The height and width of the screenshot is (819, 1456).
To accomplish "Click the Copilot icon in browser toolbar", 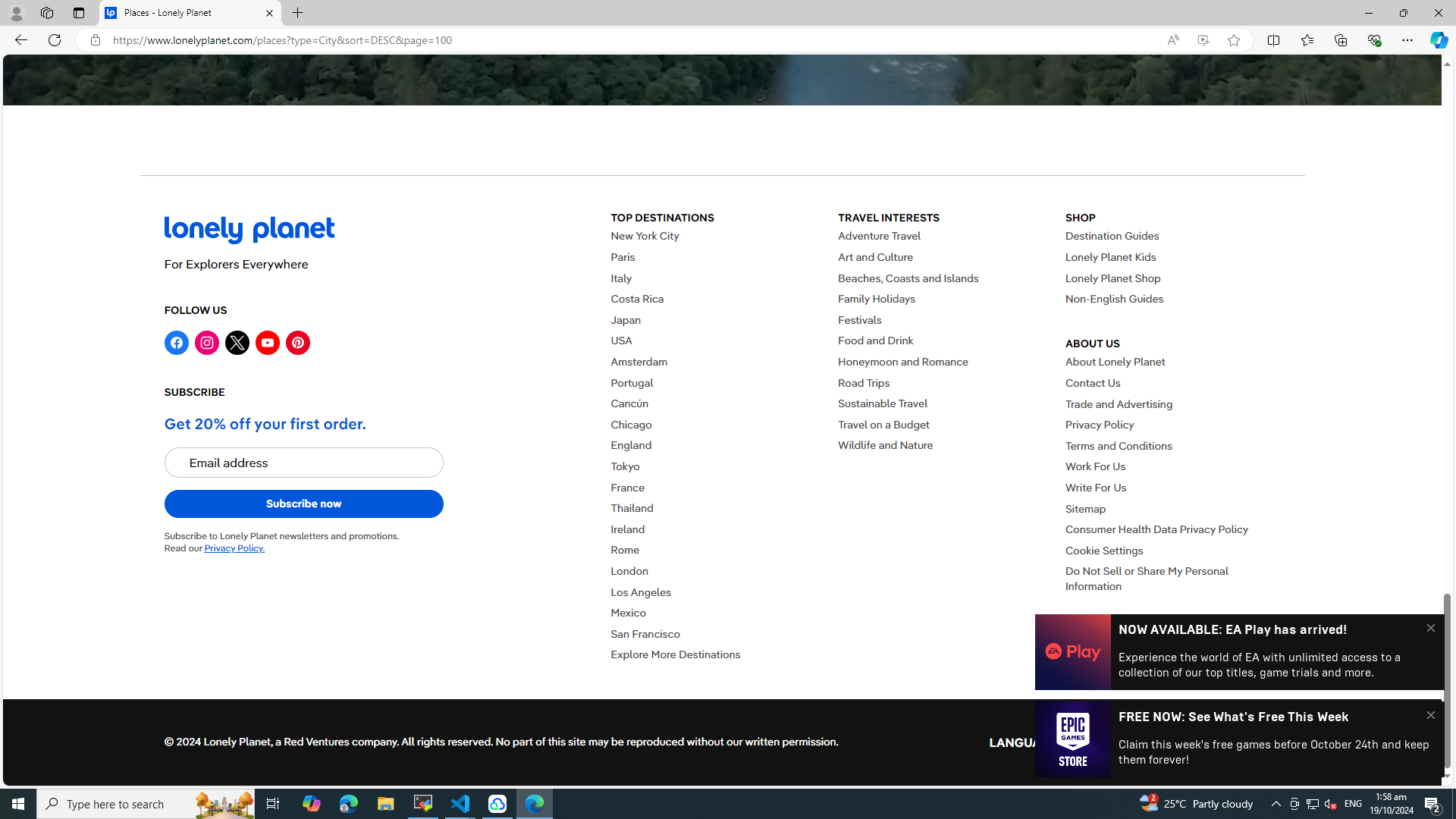I will point(1438,40).
